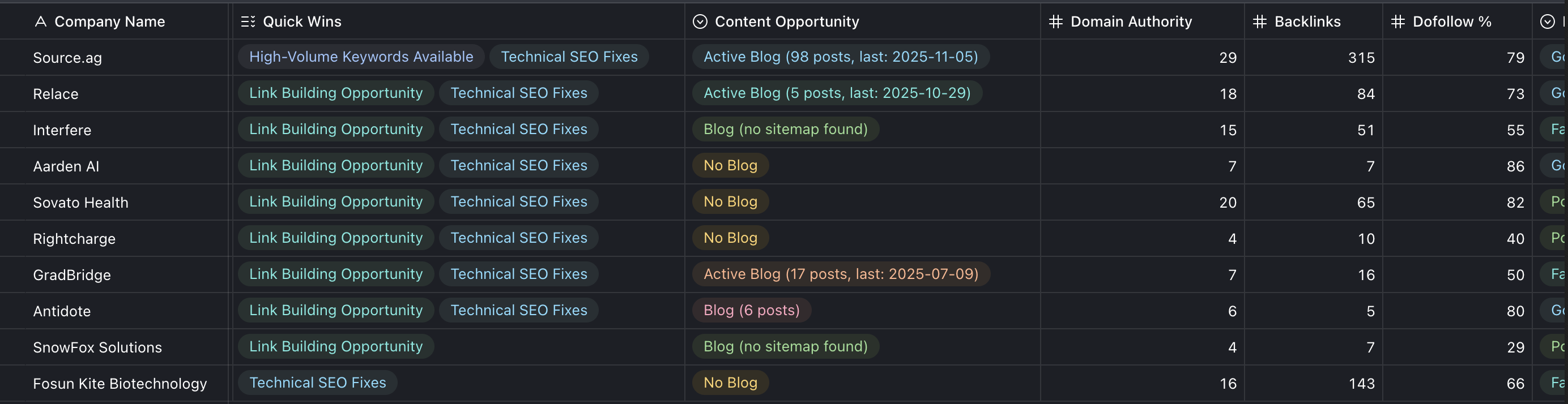1568x404 pixels.
Task: Click the Interfere company name cell
Action: [62, 130]
